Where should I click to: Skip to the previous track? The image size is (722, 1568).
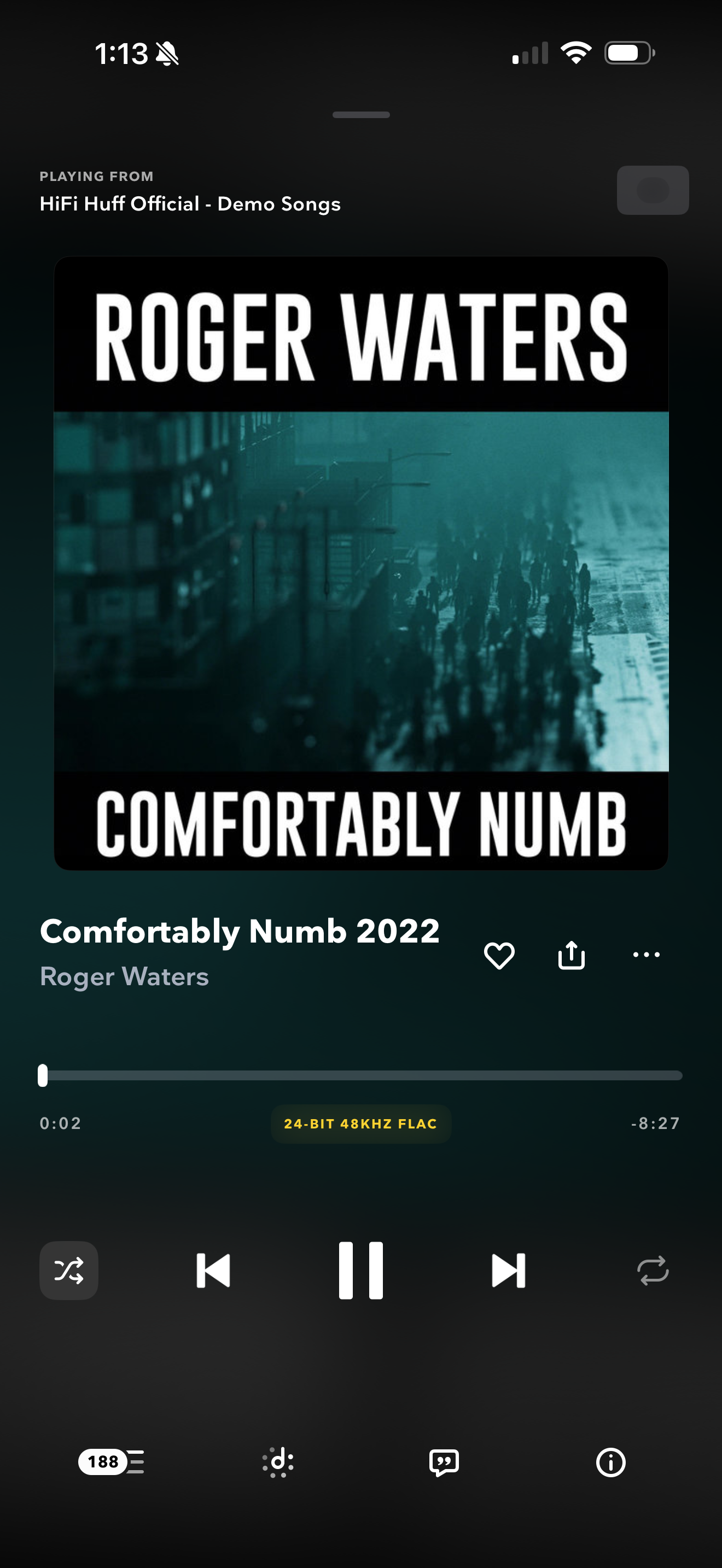pyautogui.click(x=213, y=1271)
